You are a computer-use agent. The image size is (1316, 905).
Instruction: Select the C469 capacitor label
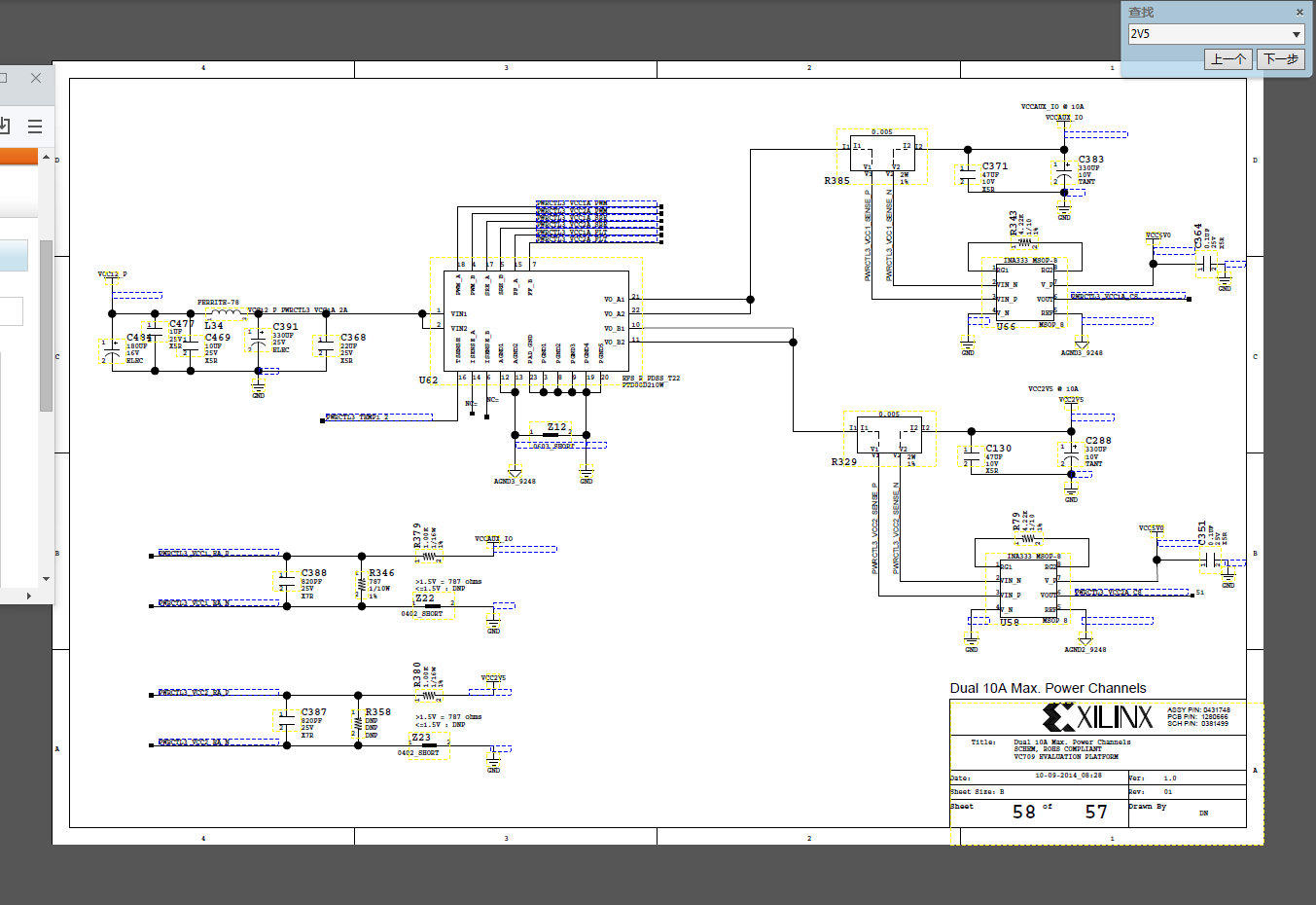click(x=218, y=338)
